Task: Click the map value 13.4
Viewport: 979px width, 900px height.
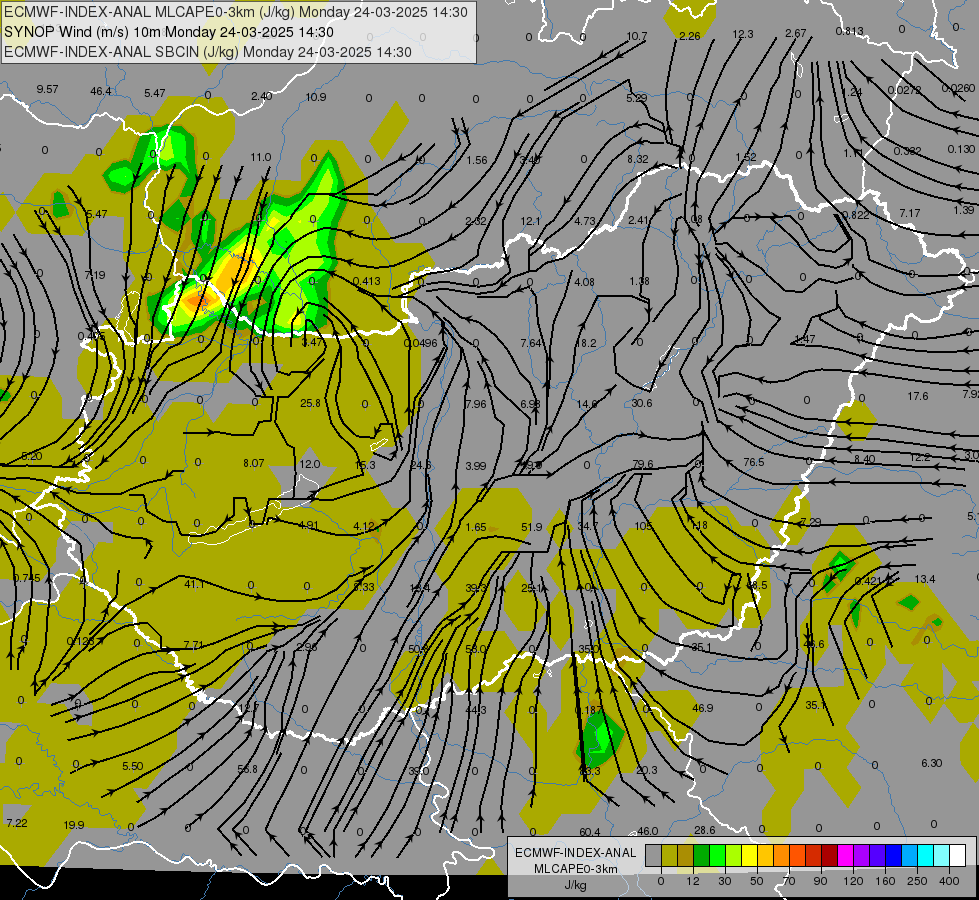Action: (925, 580)
